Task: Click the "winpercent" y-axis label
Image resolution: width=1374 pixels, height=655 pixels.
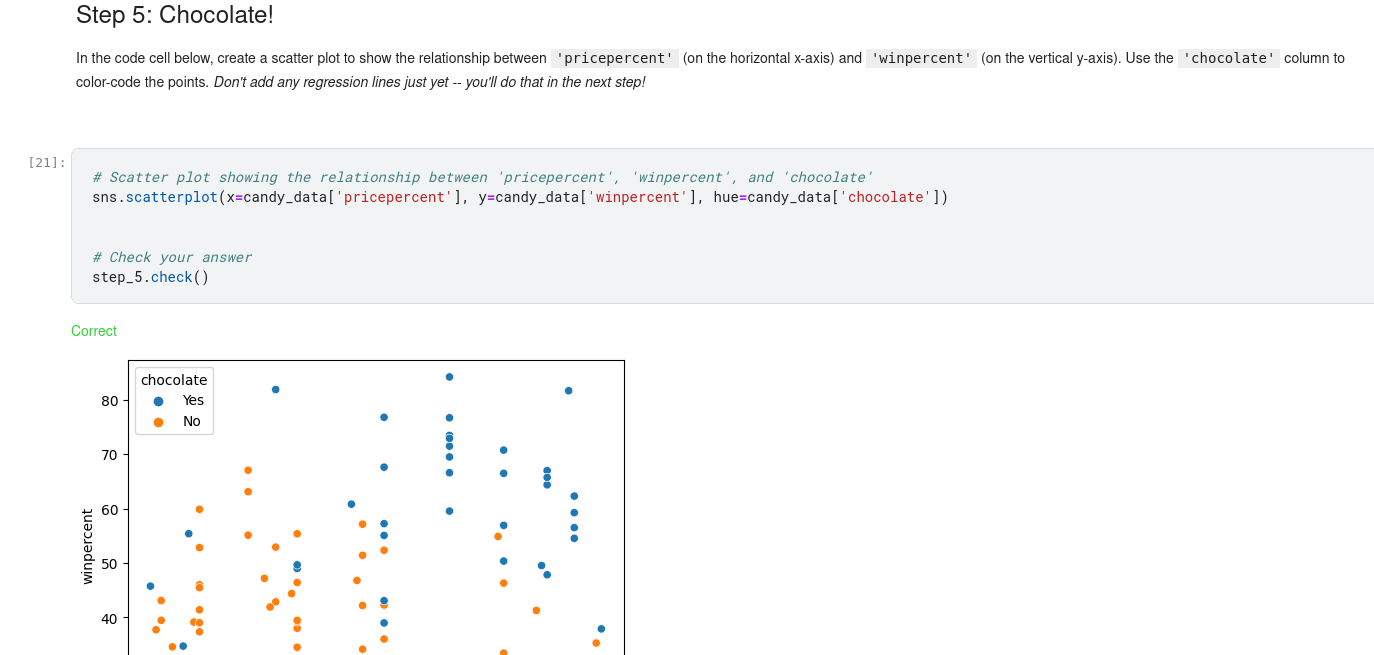Action: (87, 546)
